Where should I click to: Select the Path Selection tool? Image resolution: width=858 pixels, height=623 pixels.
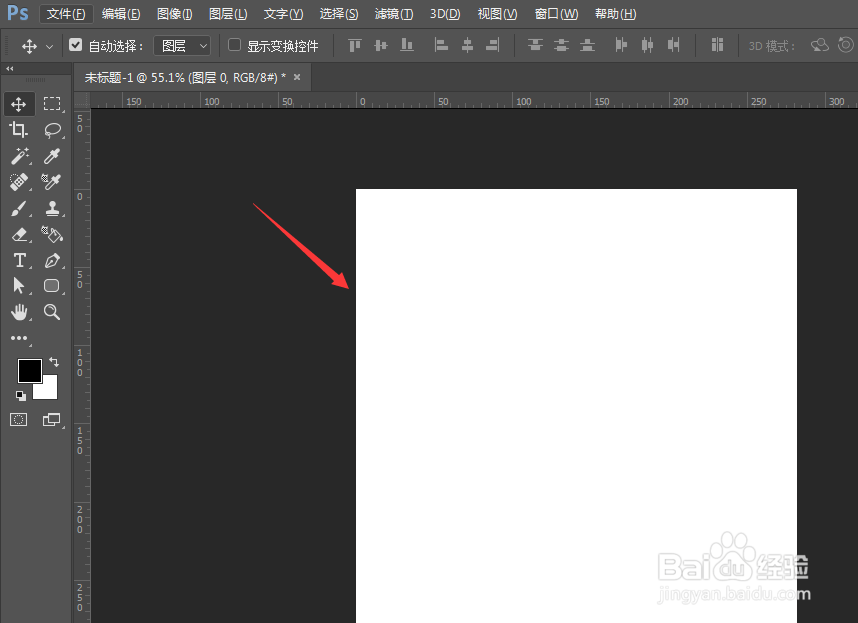point(19,286)
